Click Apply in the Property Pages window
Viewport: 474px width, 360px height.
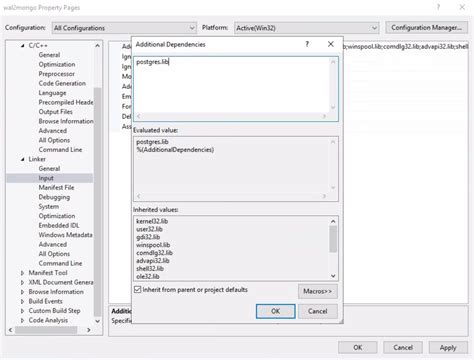point(448,347)
